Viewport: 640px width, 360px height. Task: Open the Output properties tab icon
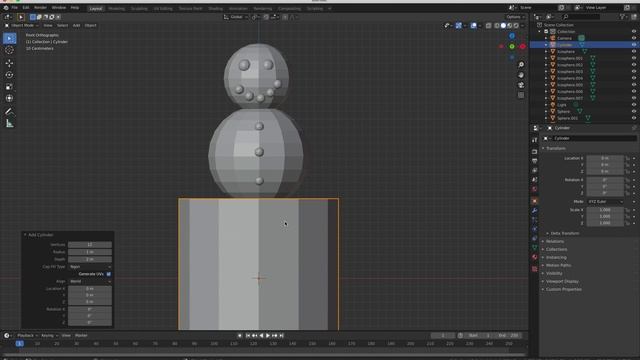click(535, 161)
